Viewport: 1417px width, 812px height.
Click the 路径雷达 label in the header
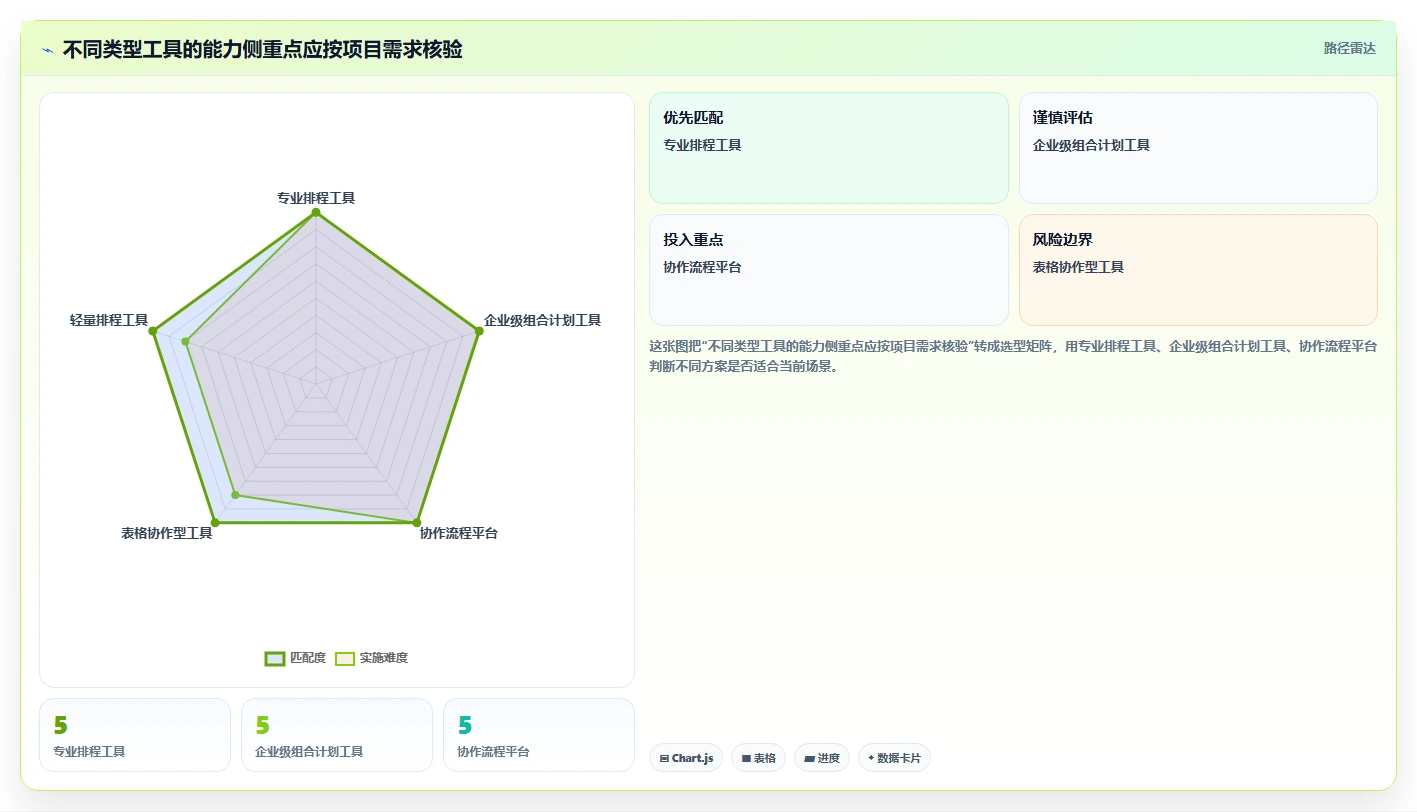(x=1349, y=48)
